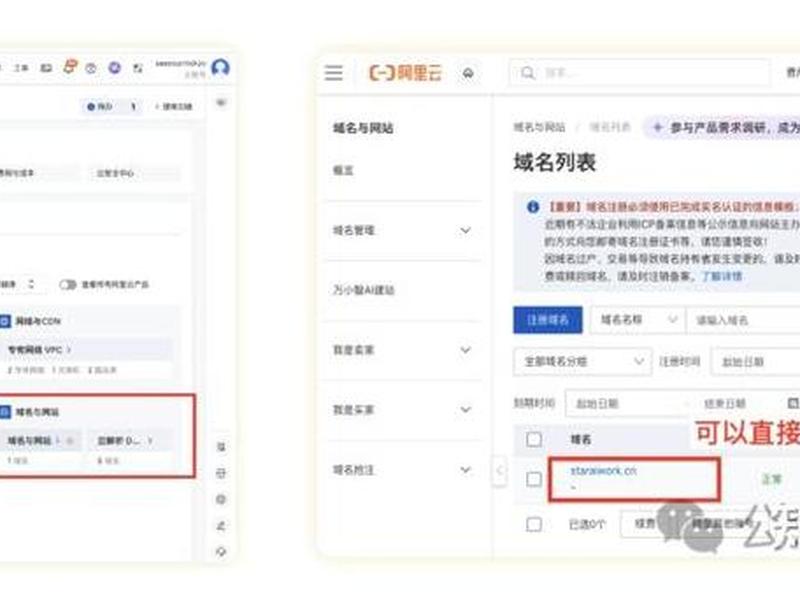Viewport: 800px width, 600px height.
Task: Click the 阿里云 logo
Action: (406, 73)
